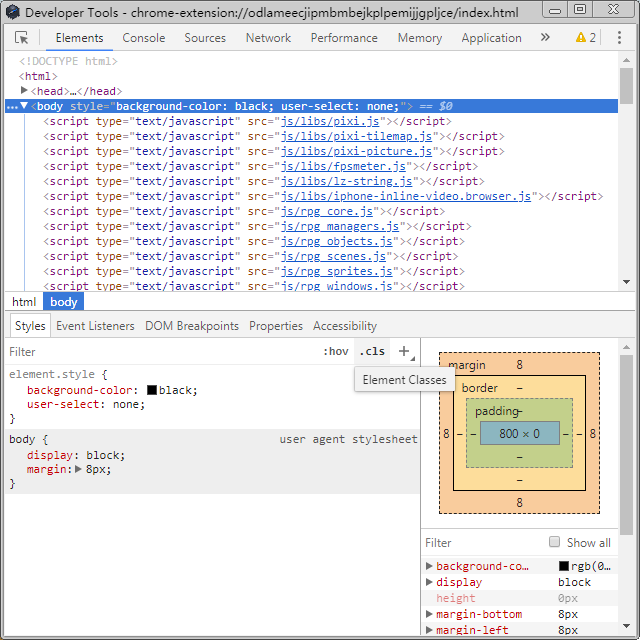The width and height of the screenshot is (640, 640).
Task: Open the Memory tab
Action: tap(420, 38)
